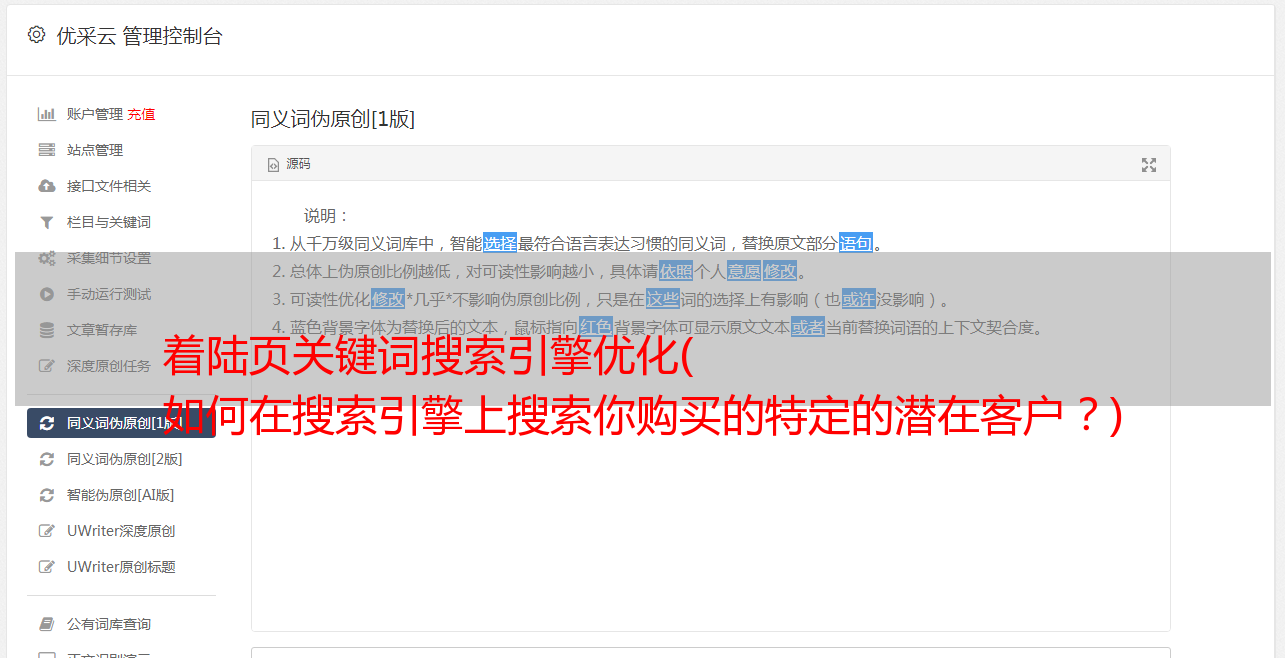Click the 站点管理 server icon
Image resolution: width=1285 pixels, height=658 pixels.
coord(46,150)
